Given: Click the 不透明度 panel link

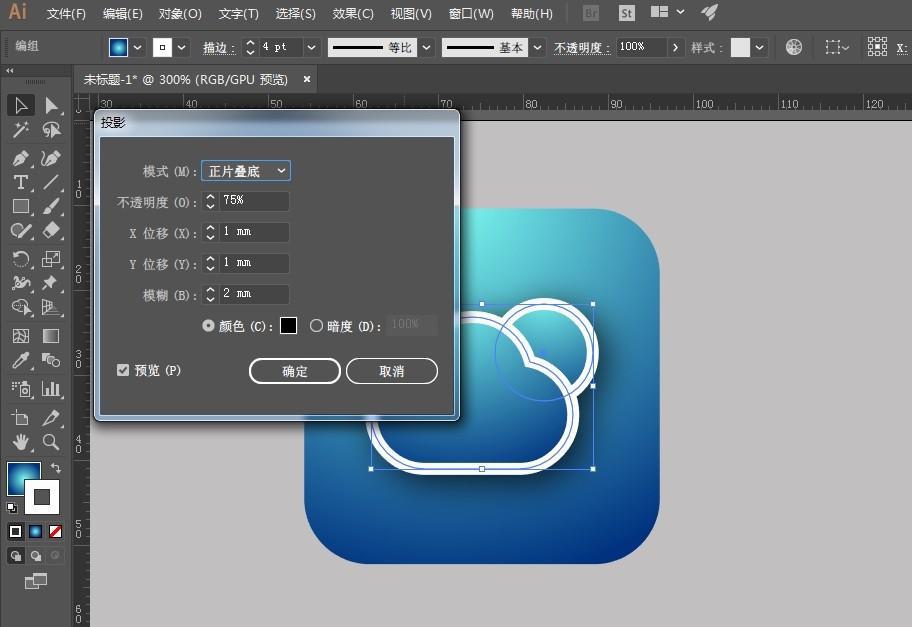Looking at the screenshot, I should pyautogui.click(x=582, y=48).
